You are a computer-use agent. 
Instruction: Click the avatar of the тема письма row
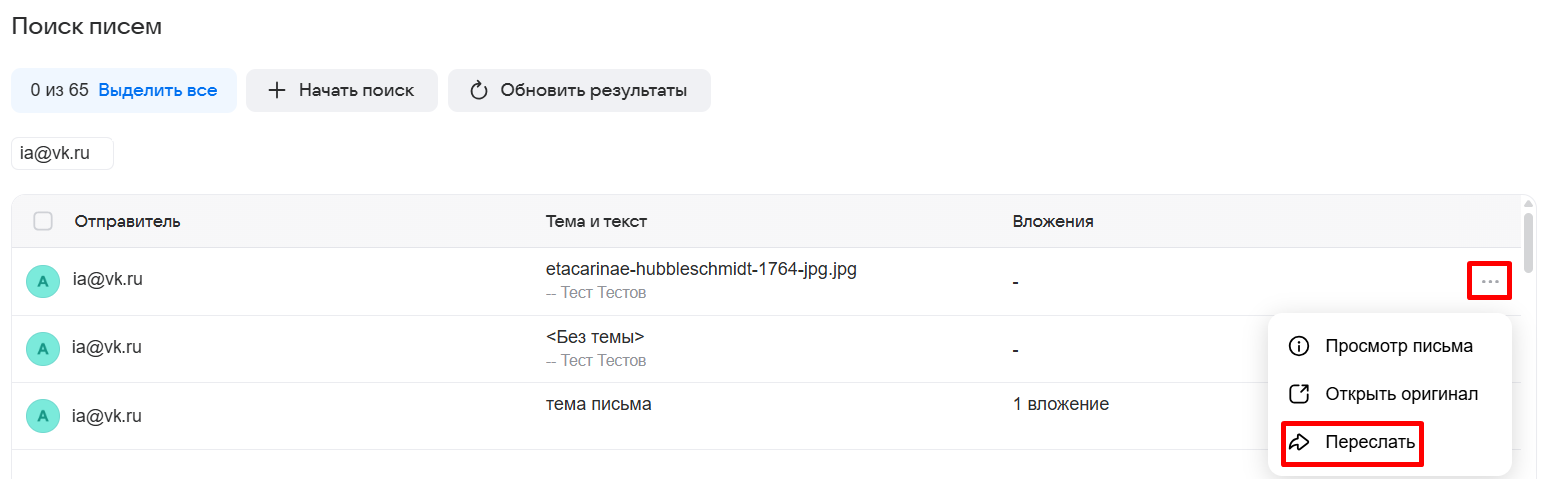pyautogui.click(x=42, y=416)
